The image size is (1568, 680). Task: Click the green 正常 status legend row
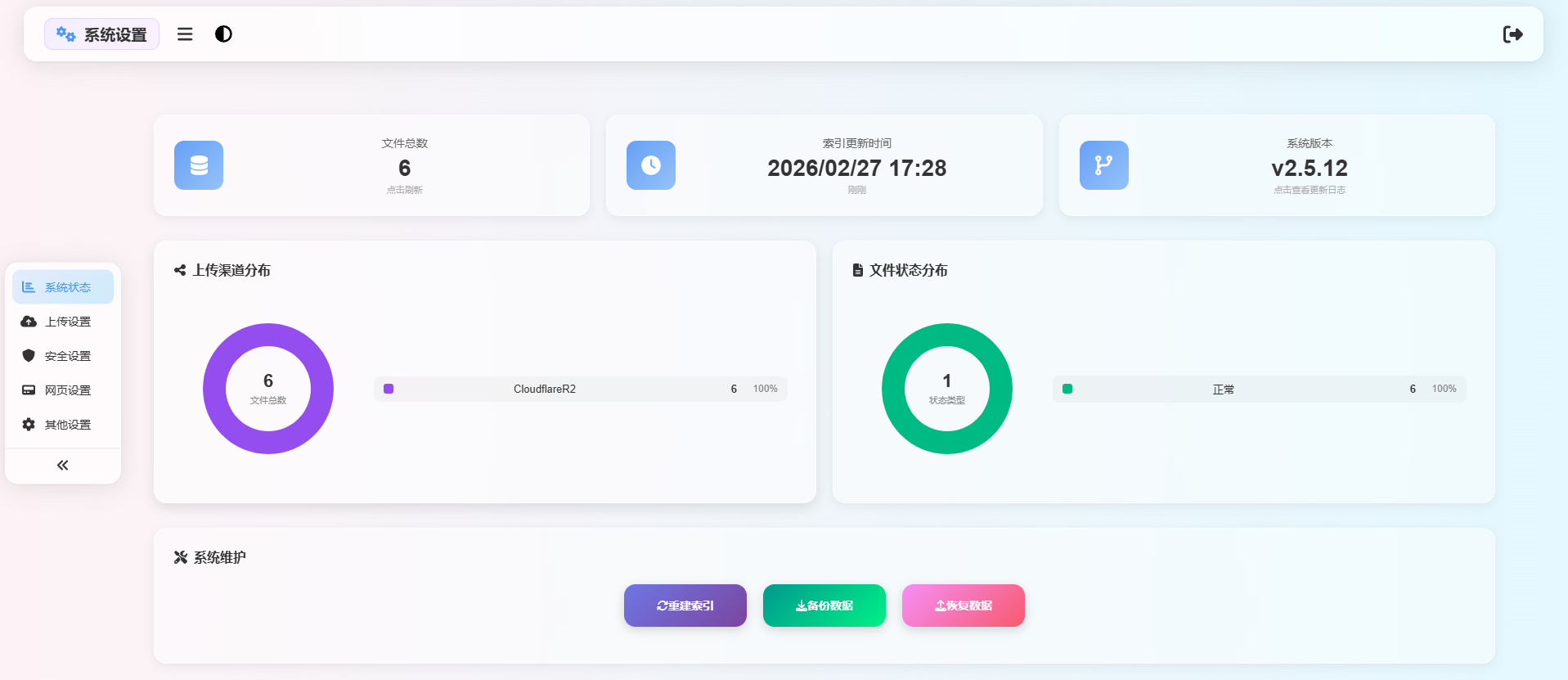[1259, 389]
